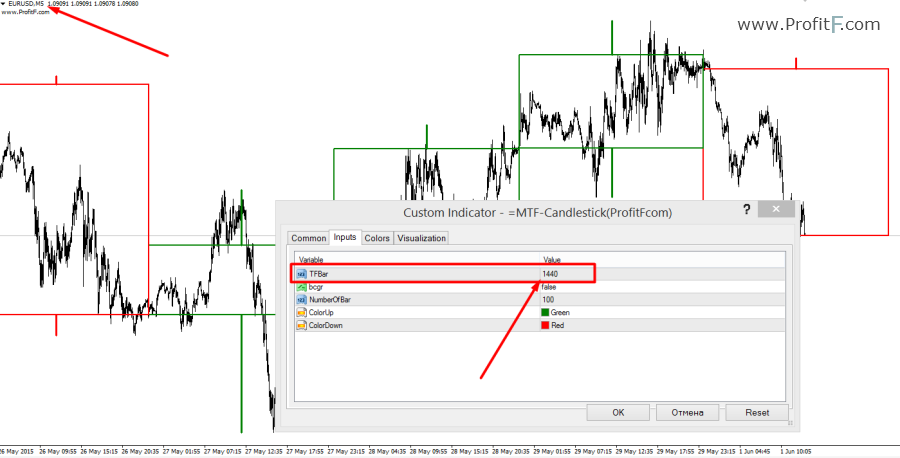This screenshot has height=458, width=900.
Task: Select the bcgr variable icon
Action: [301, 287]
